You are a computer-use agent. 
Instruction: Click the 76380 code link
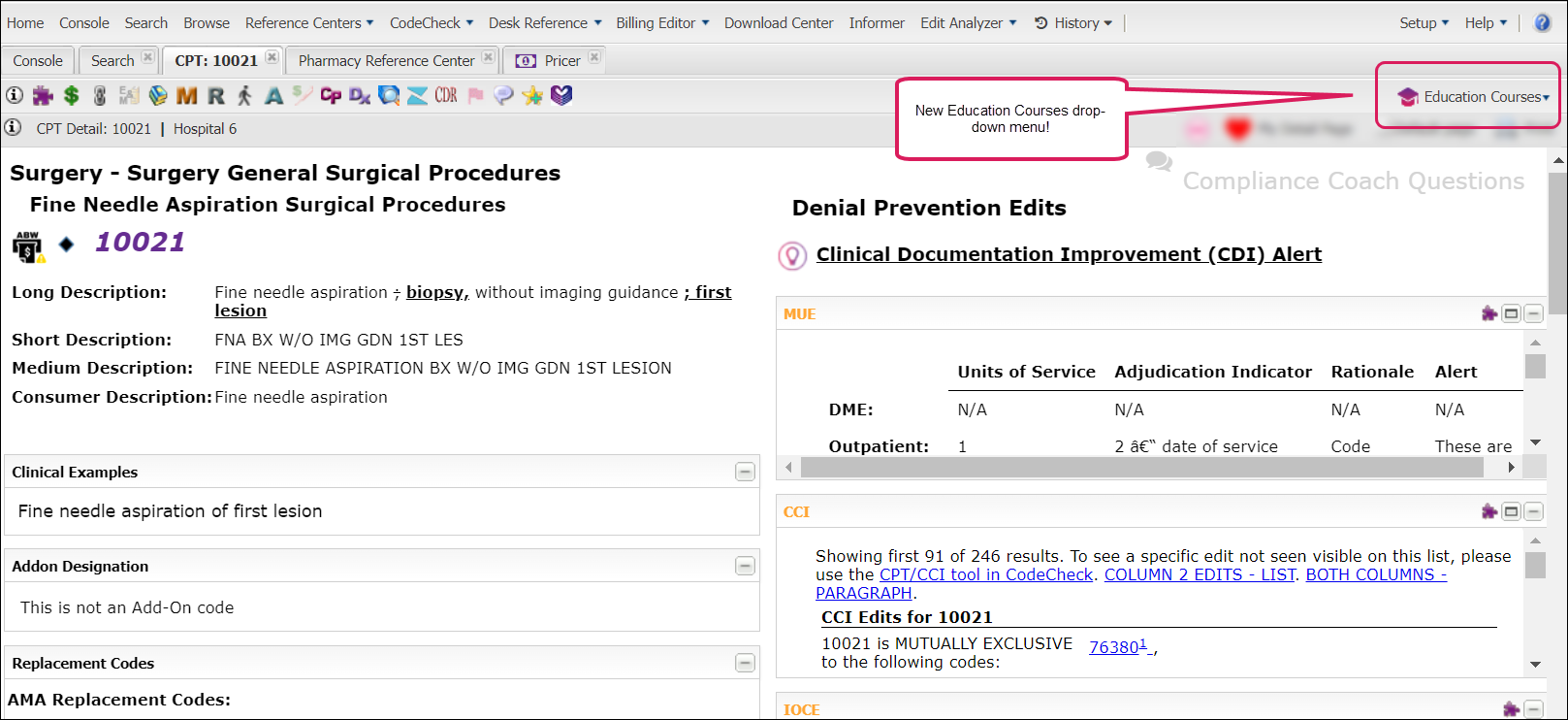coord(1115,647)
